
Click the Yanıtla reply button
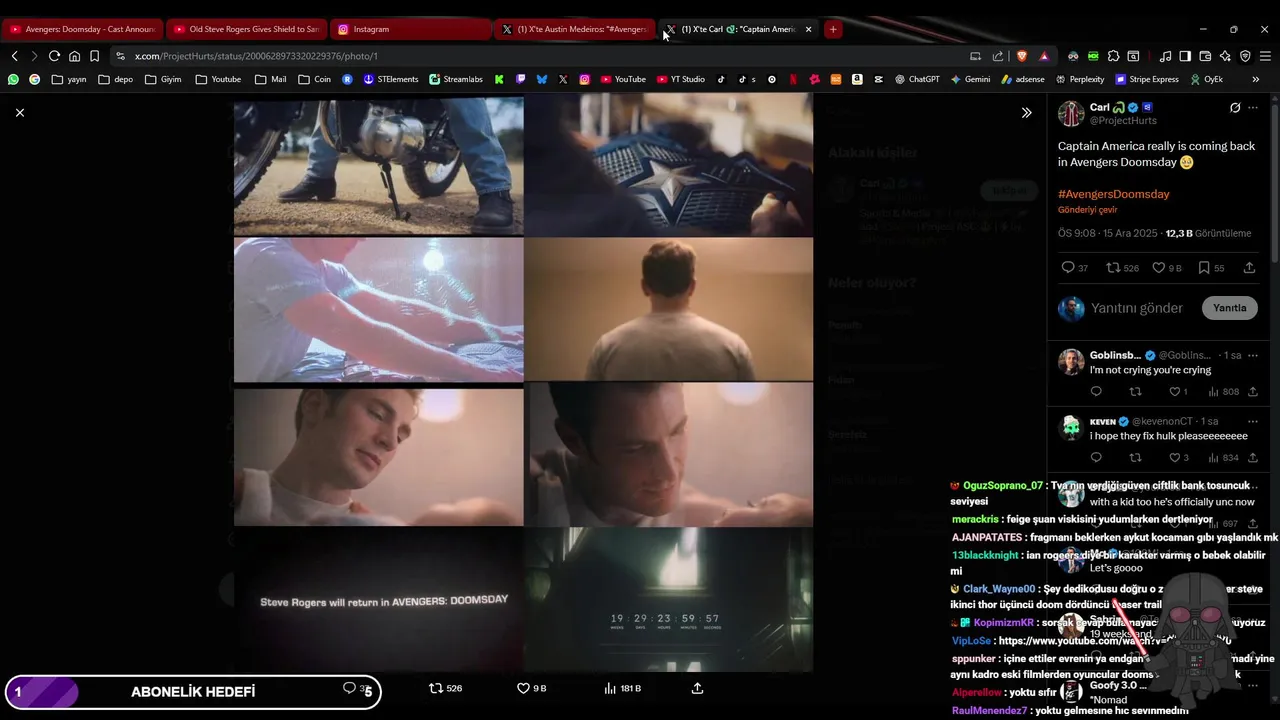pos(1229,308)
